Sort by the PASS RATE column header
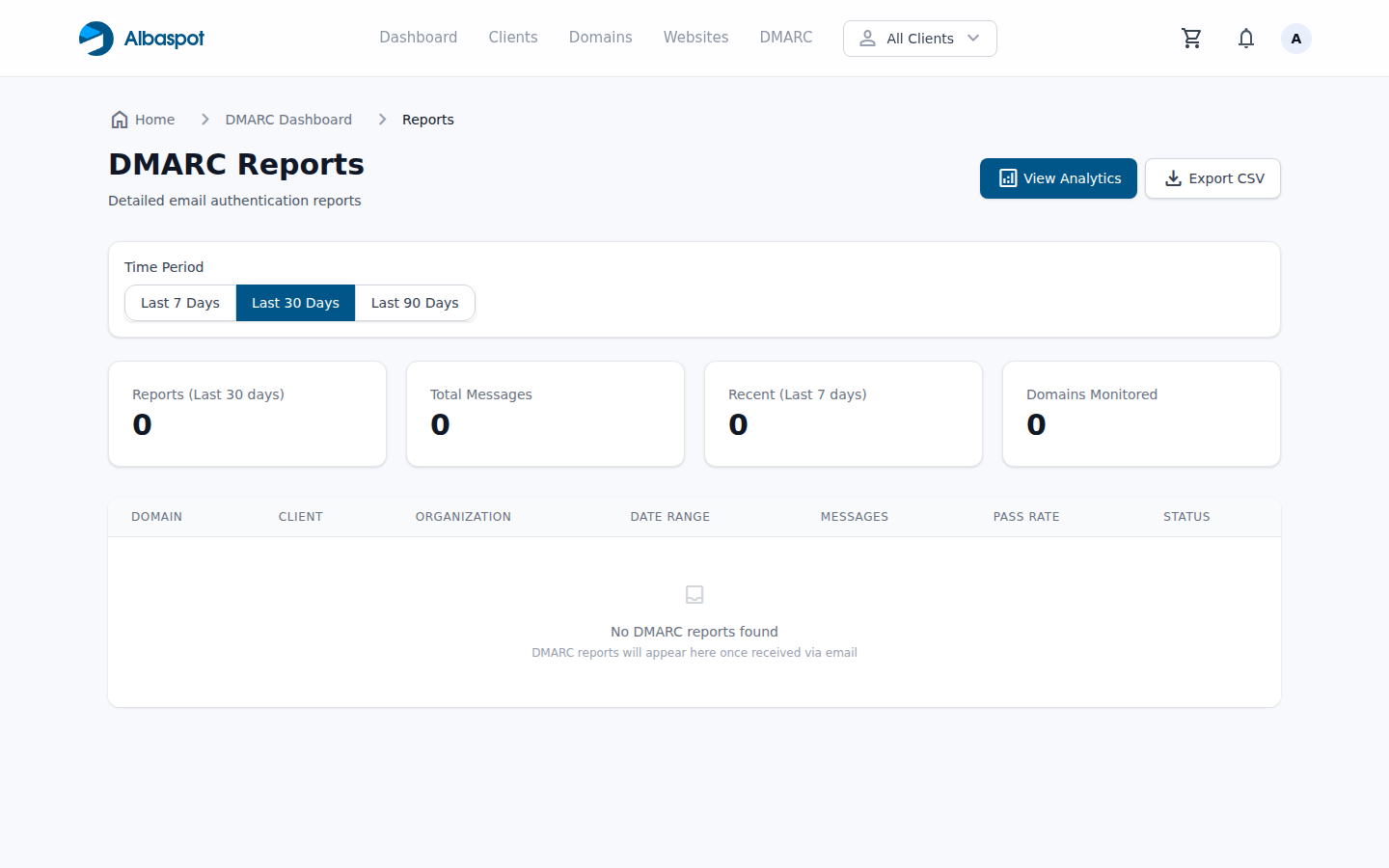The width and height of the screenshot is (1389, 868). coord(1026,516)
